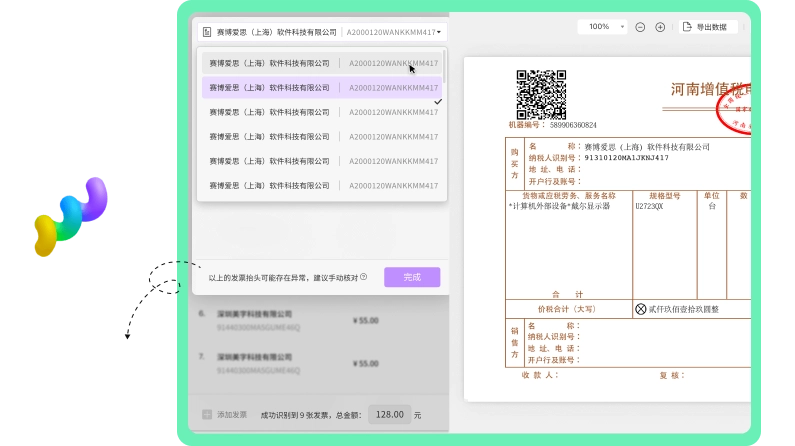Viewport: 795px width, 446px height.
Task: Click the plus icon beside 添加发票
Action: (207, 415)
